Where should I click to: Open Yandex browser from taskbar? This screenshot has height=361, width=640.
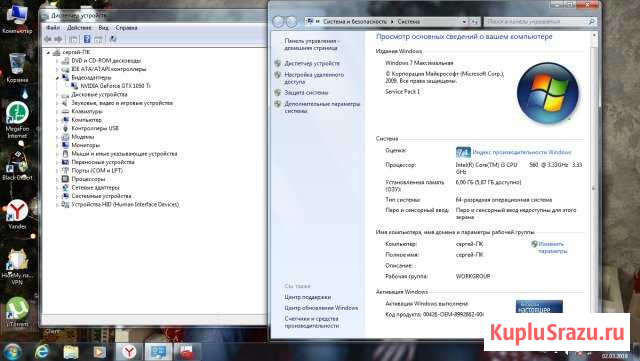(129, 352)
